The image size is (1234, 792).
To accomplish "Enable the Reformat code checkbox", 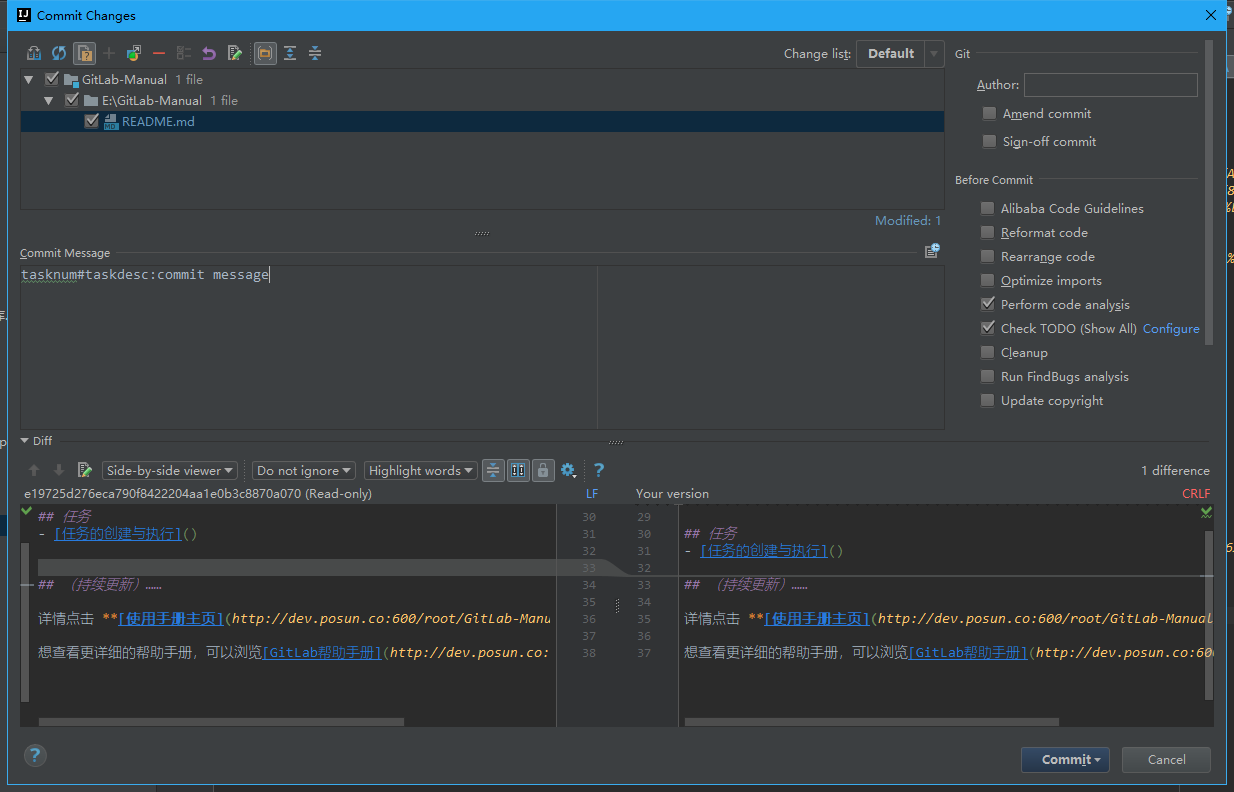I will point(988,232).
